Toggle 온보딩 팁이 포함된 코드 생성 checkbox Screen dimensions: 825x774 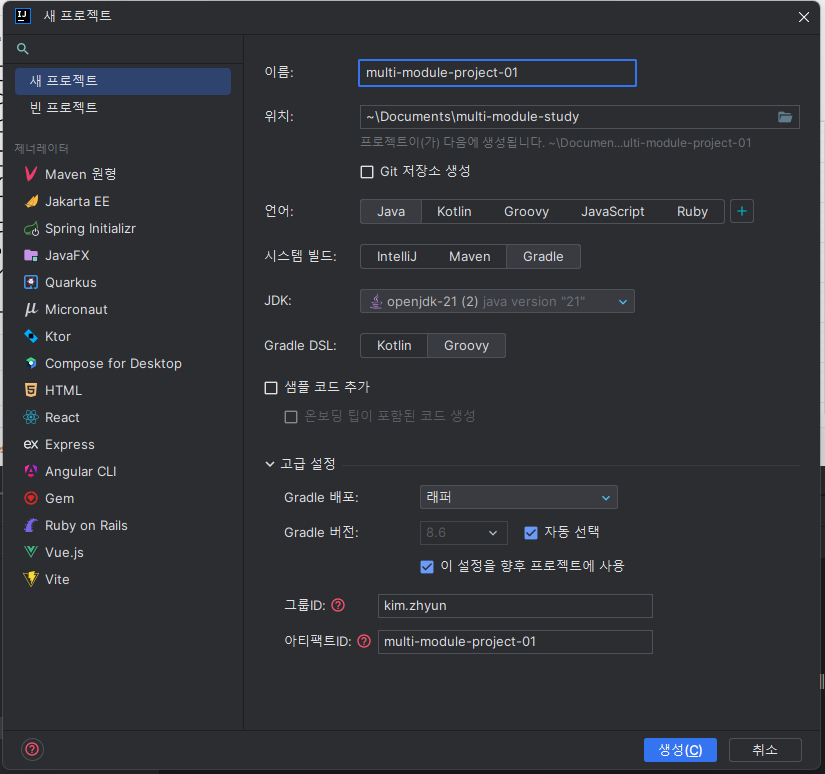pyautogui.click(x=291, y=417)
